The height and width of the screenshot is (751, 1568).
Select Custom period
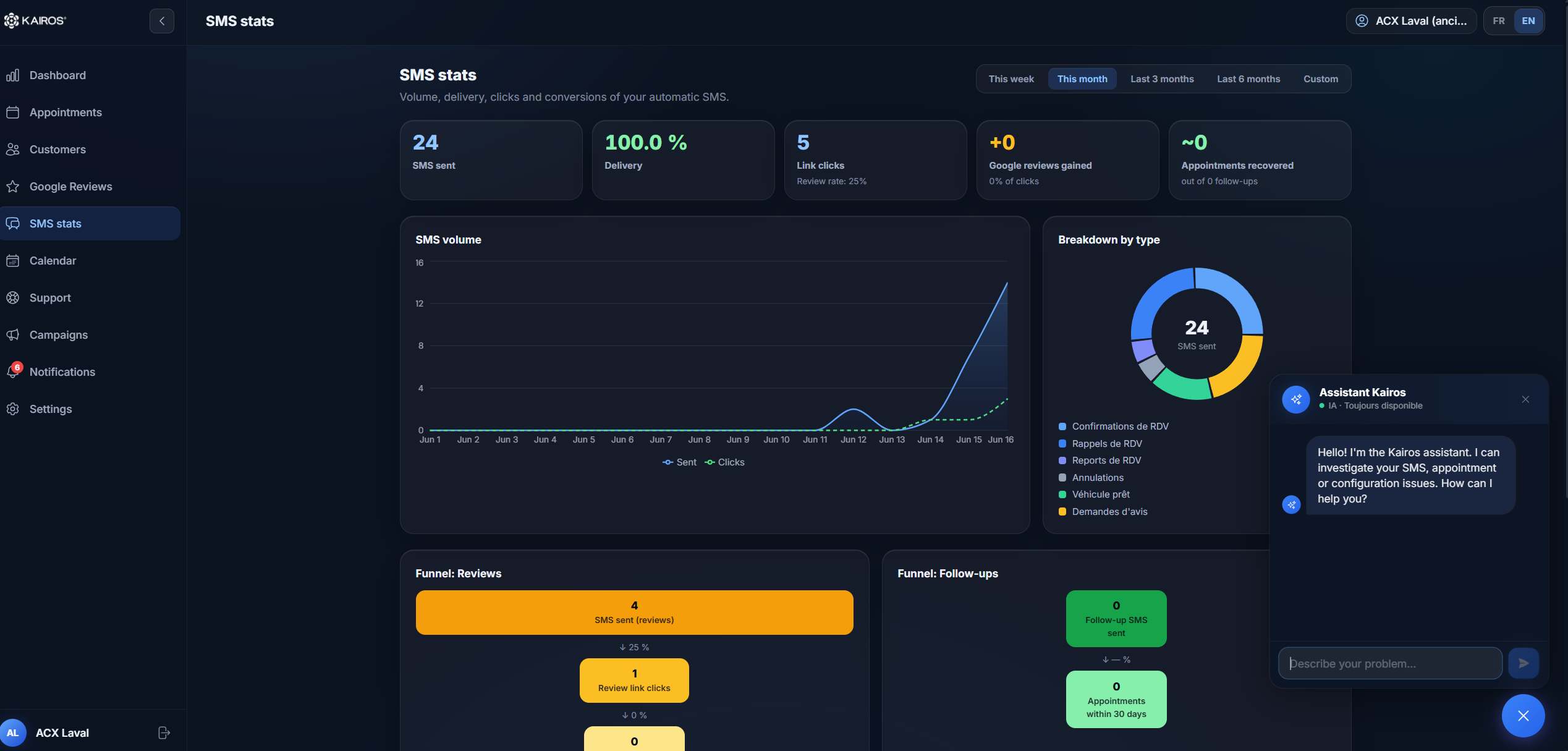coord(1321,79)
